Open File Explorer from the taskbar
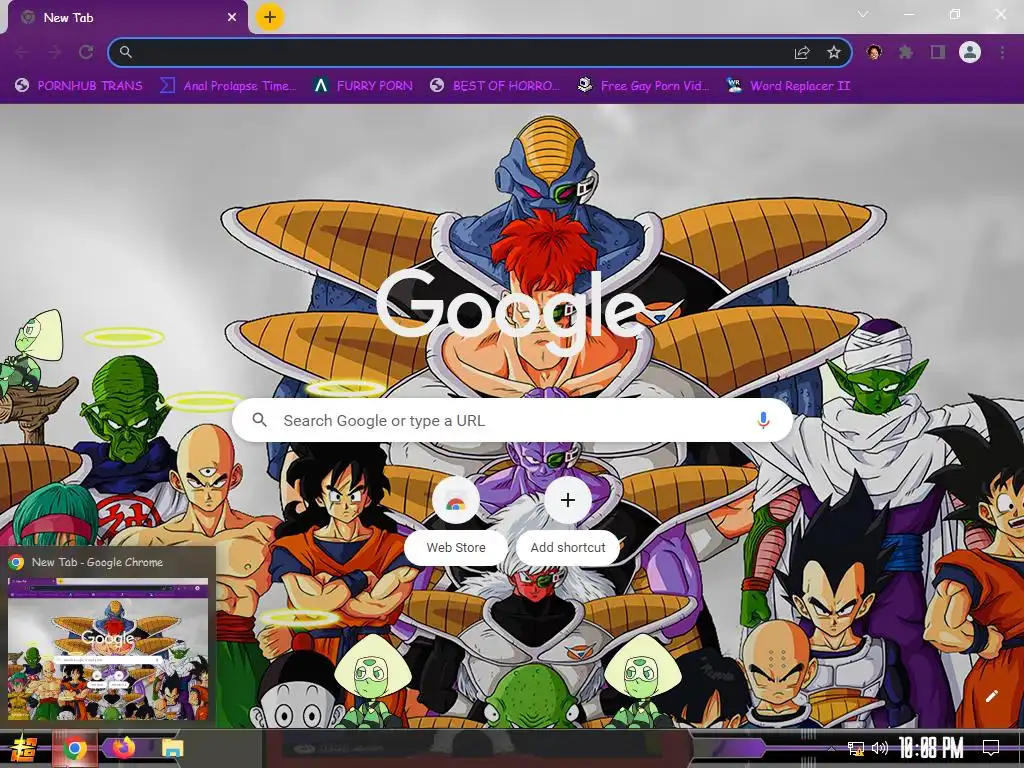Image resolution: width=1024 pixels, height=768 pixels. point(172,748)
